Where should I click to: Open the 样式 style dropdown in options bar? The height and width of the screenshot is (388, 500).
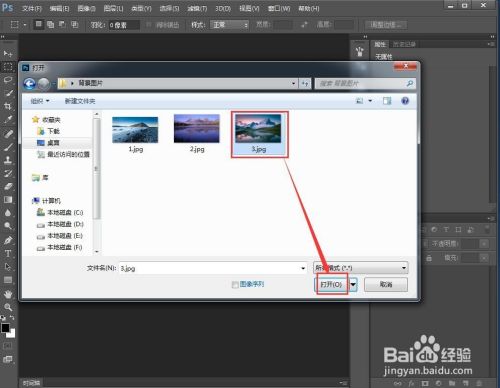coord(230,25)
